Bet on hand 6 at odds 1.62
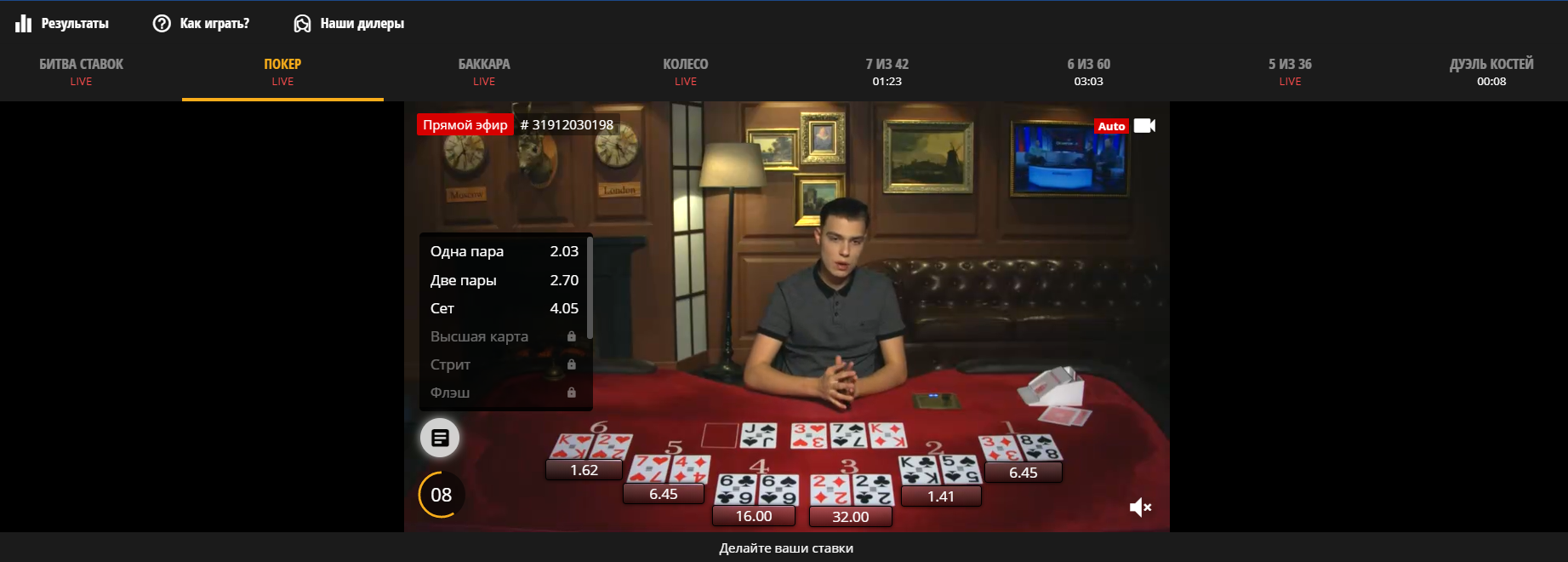This screenshot has height=562, width=1568. tap(584, 470)
